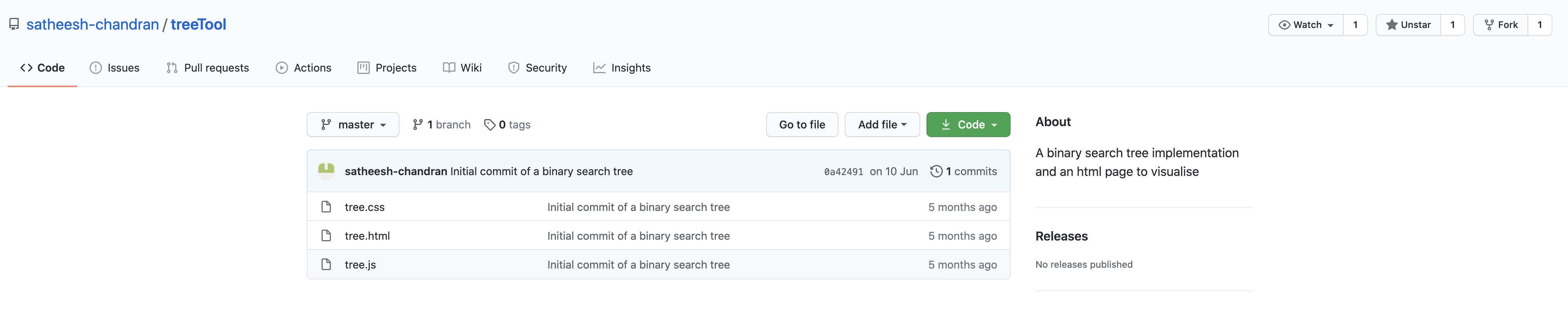
Task: Open the treeTool repository link
Action: click(199, 25)
